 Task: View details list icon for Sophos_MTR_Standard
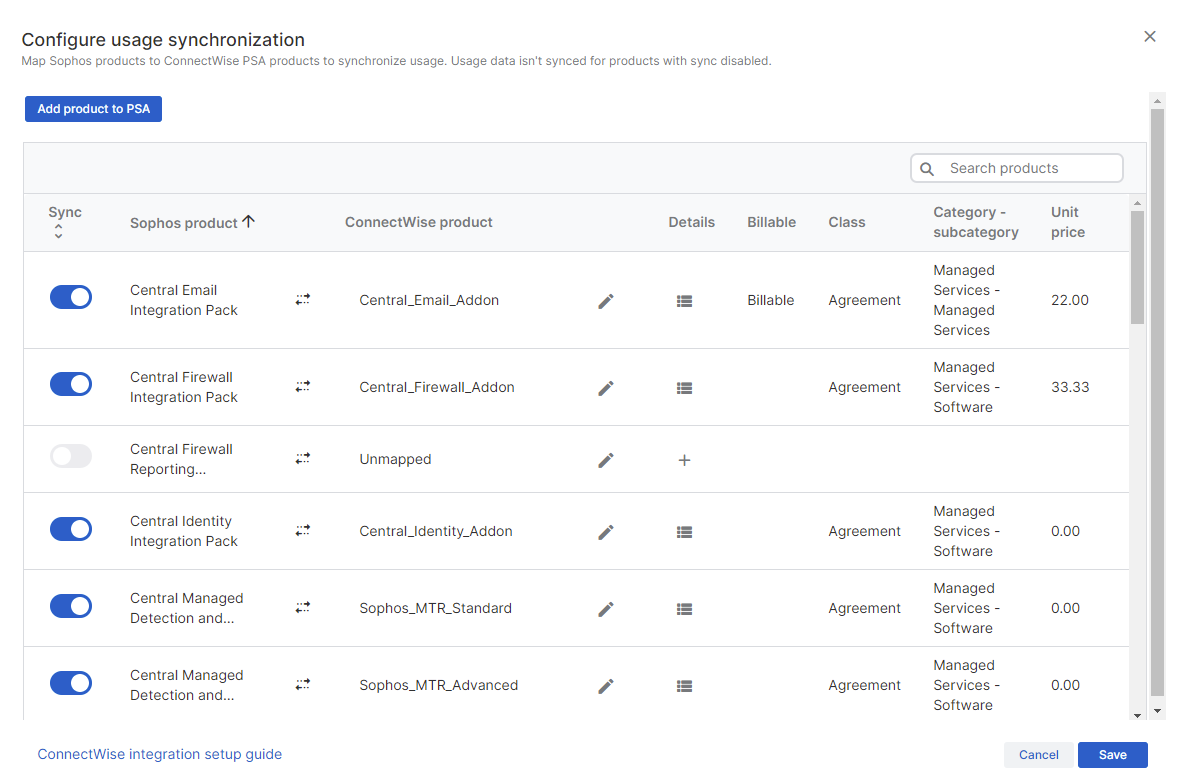(684, 609)
